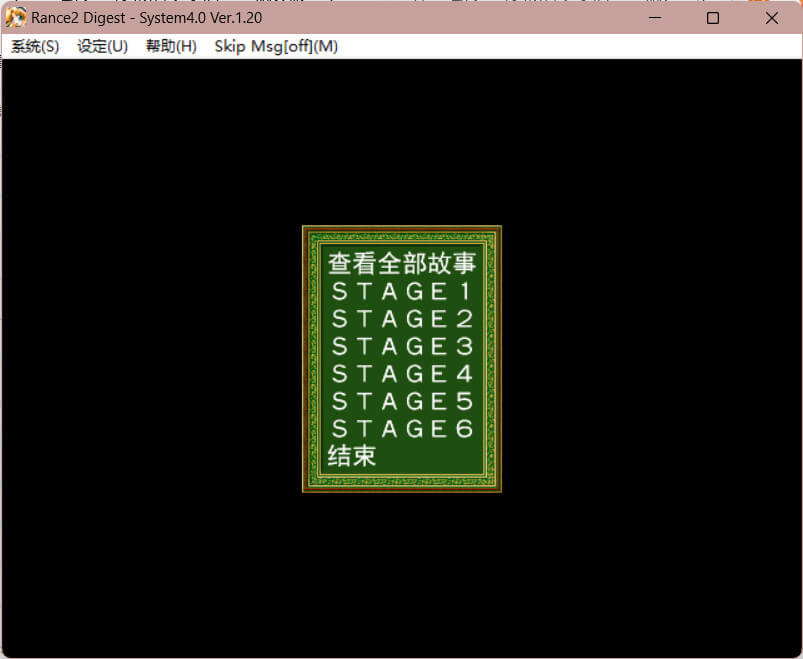Click the Rance2 Digest app icon in title bar
This screenshot has width=803, height=659.
(x=16, y=18)
